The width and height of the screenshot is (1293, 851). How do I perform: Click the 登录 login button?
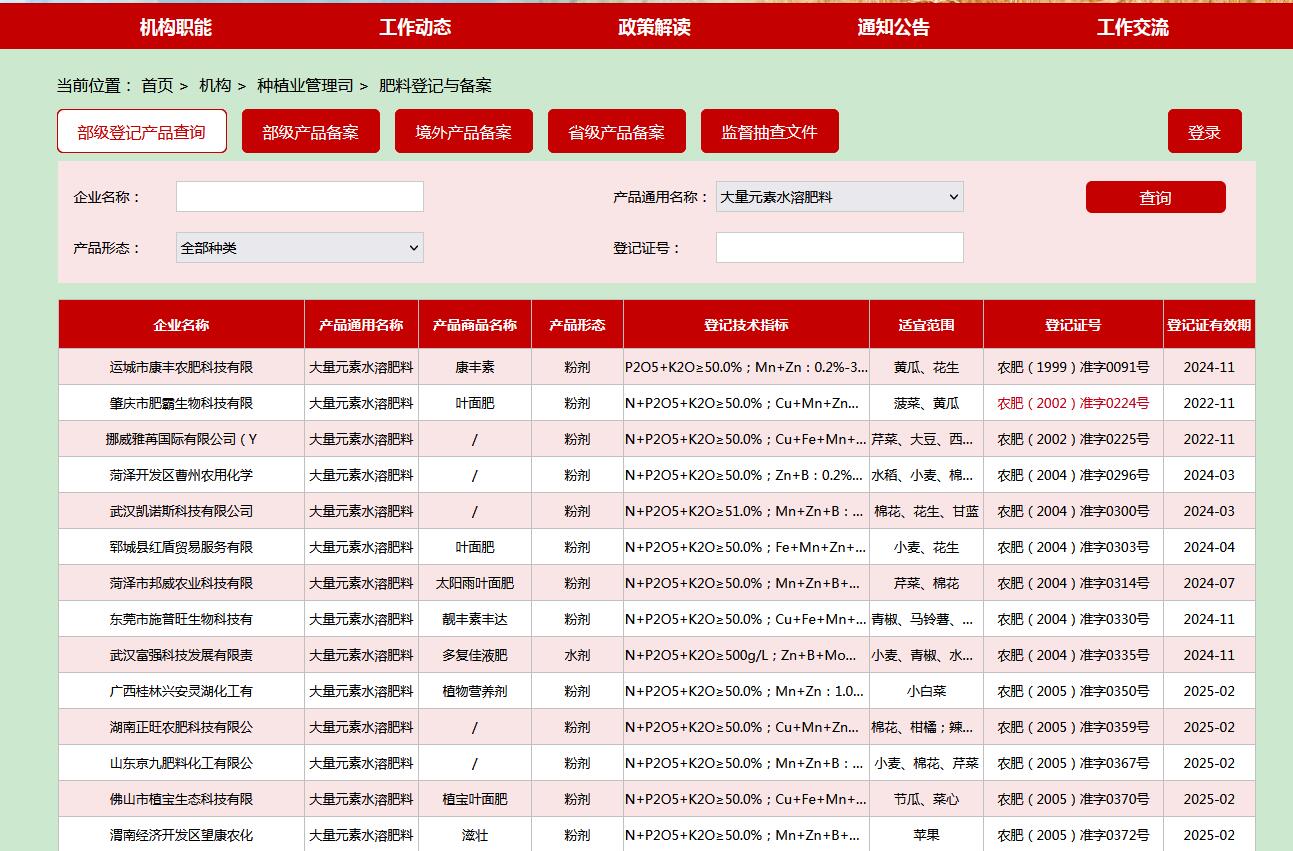click(1204, 130)
